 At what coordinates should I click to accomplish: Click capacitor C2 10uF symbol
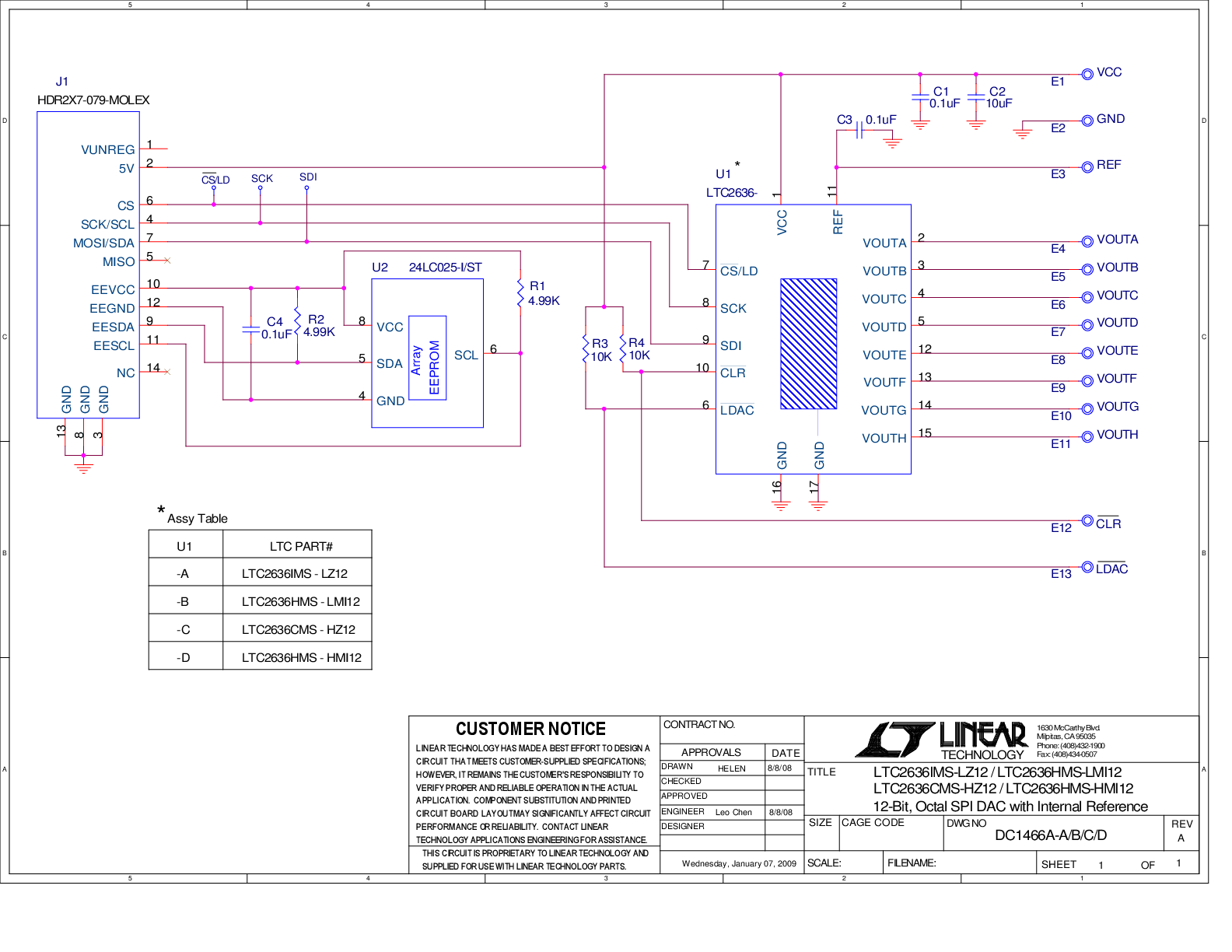(976, 97)
